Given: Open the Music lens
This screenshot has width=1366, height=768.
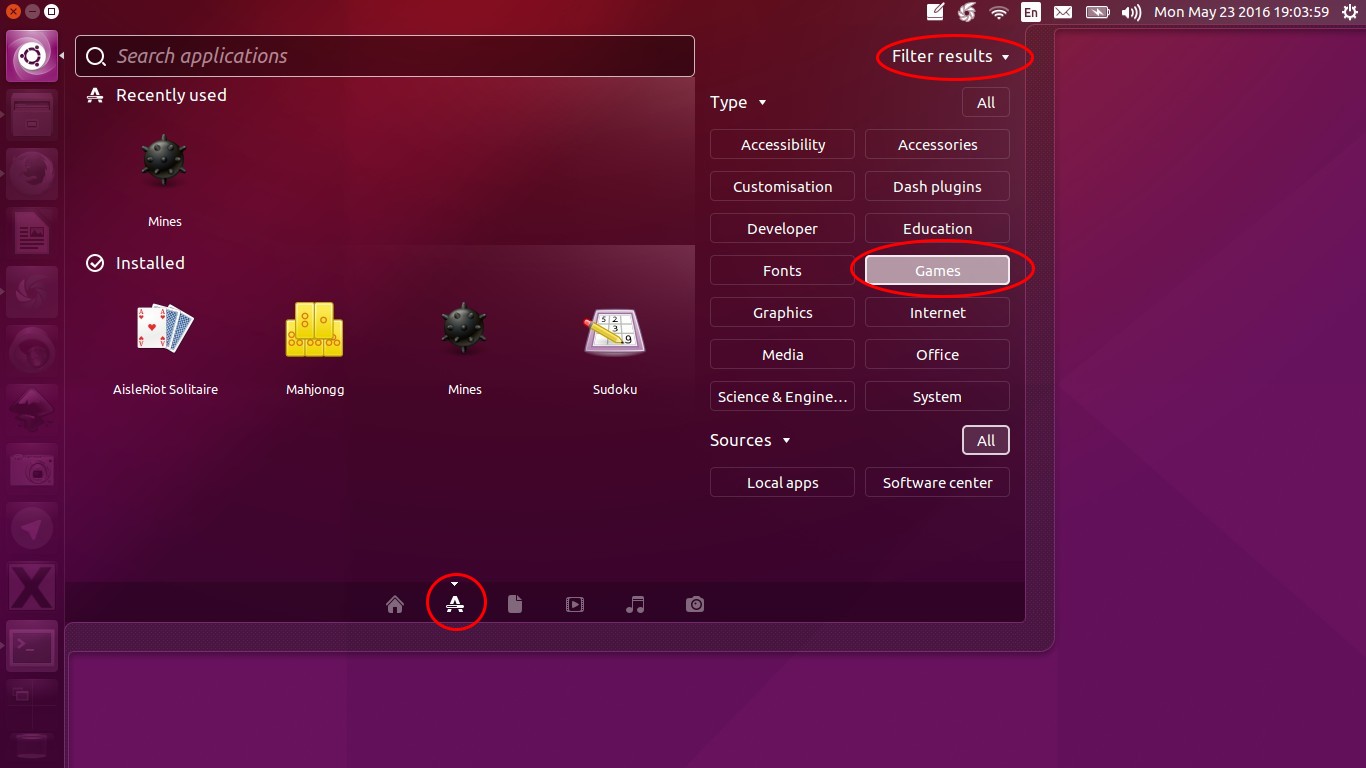Looking at the screenshot, I should pyautogui.click(x=635, y=604).
